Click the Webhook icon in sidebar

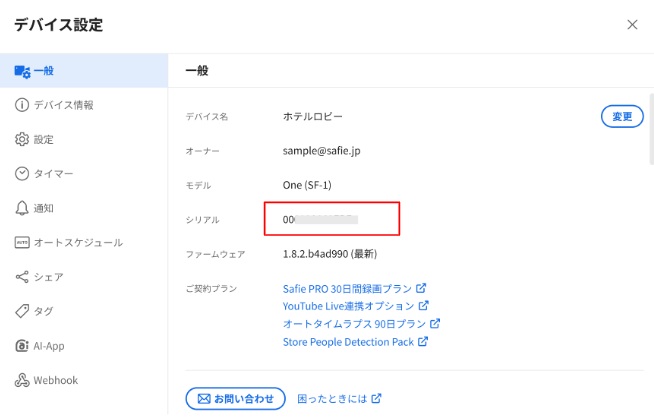(x=22, y=380)
